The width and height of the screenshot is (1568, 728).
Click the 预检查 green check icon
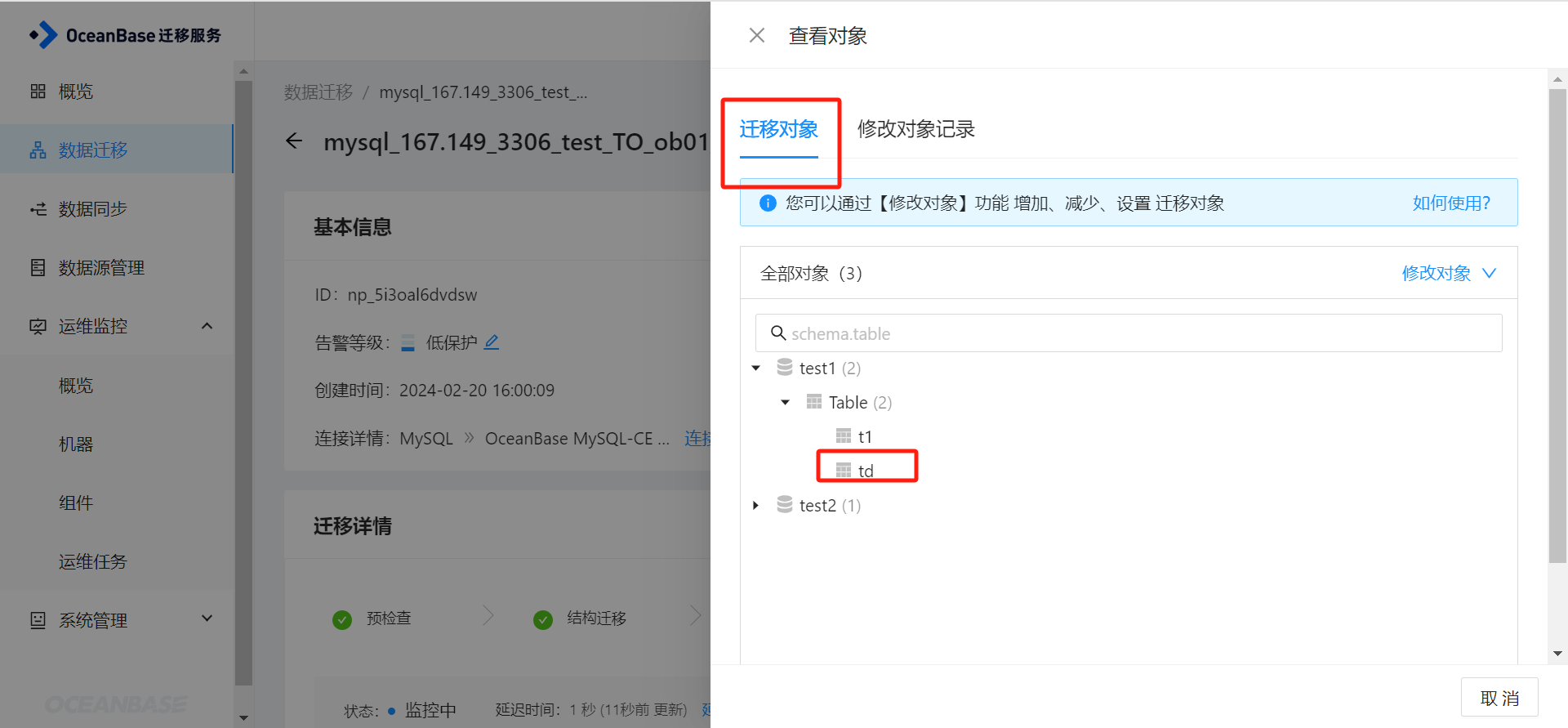(x=342, y=619)
